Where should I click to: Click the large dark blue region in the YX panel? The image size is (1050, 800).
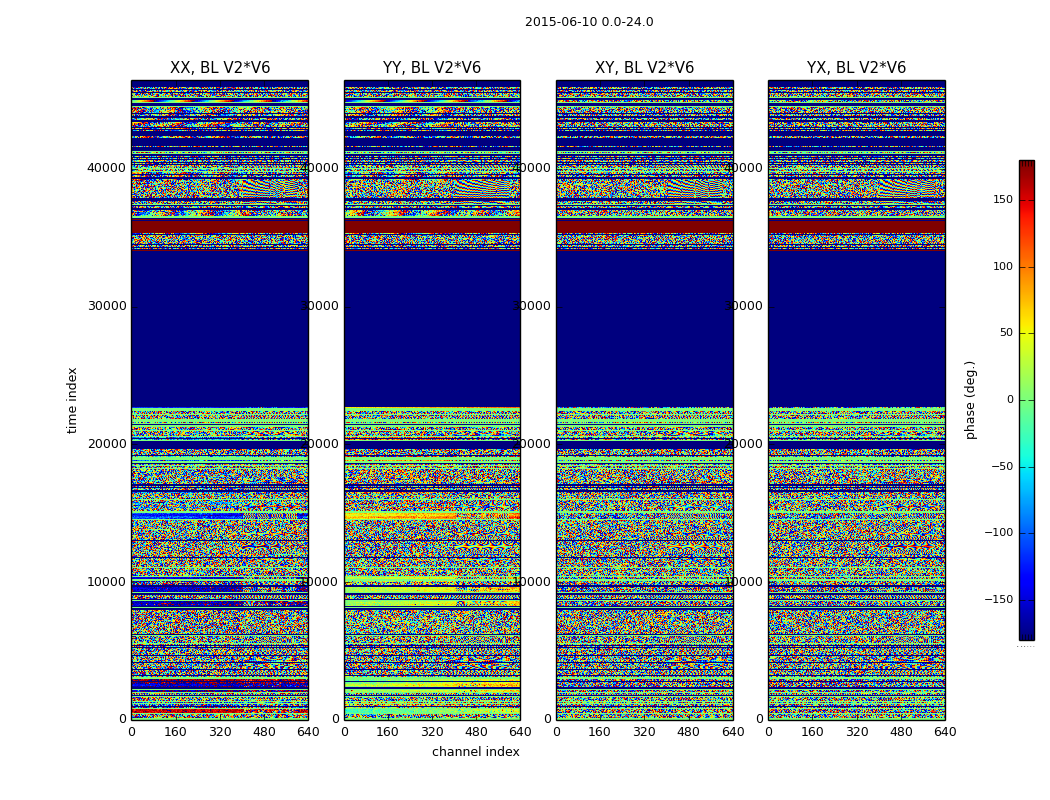tap(856, 325)
